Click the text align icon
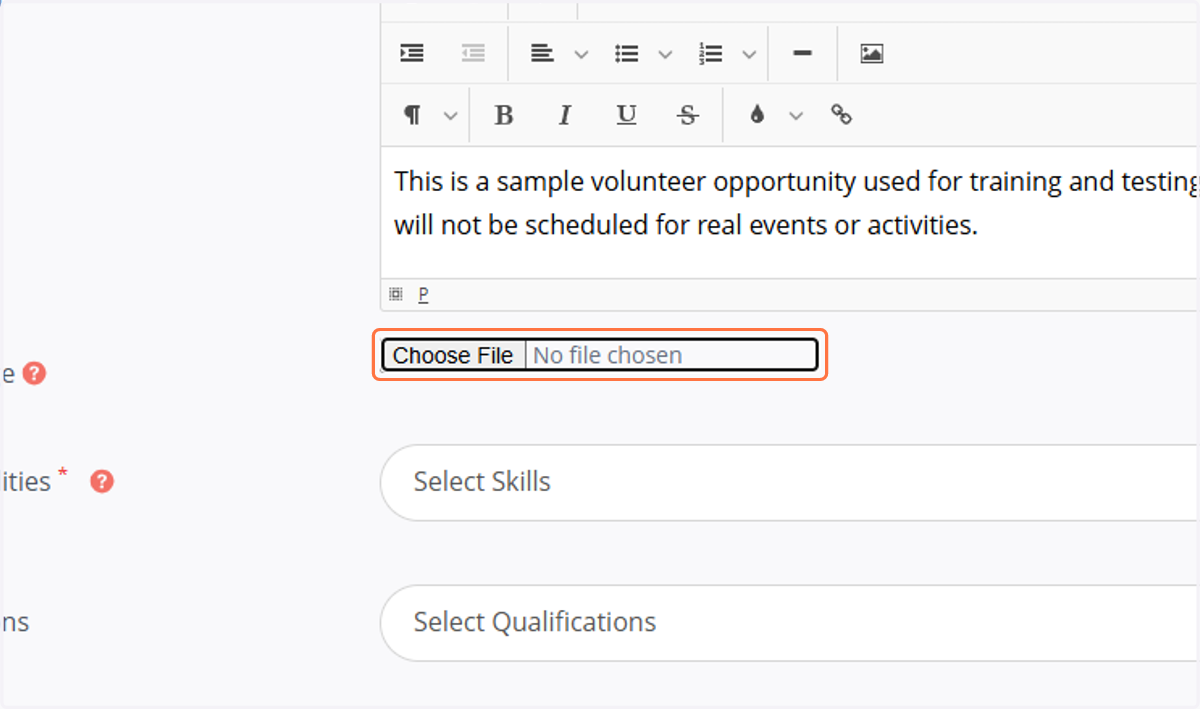 point(542,54)
